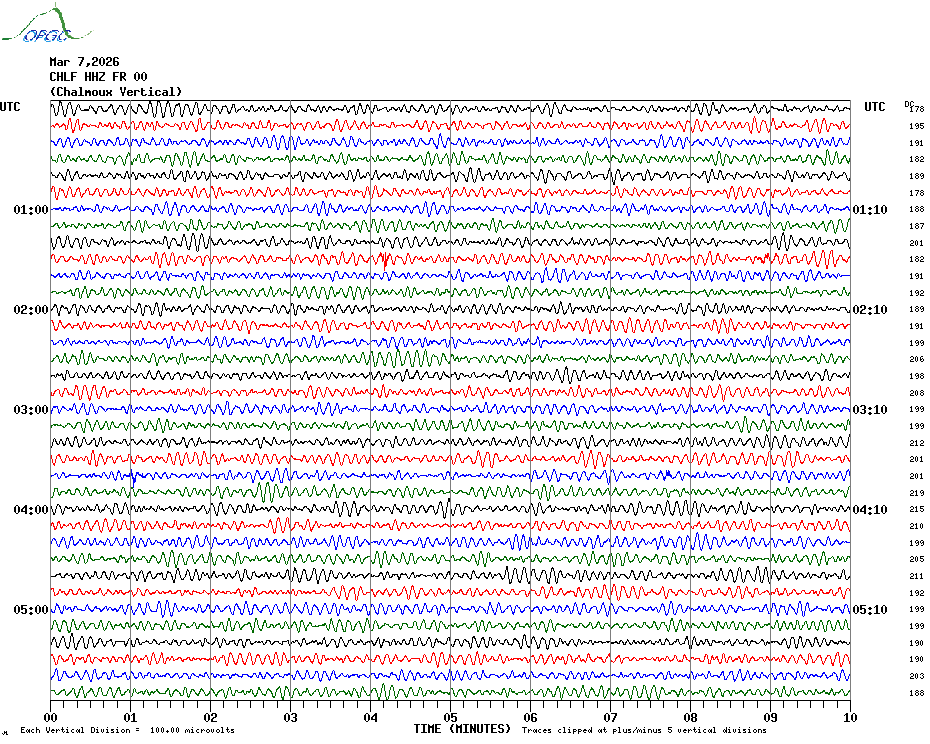Click the '(Chalmoux Vertical)' label
This screenshot has width=930, height=744.
[116, 92]
